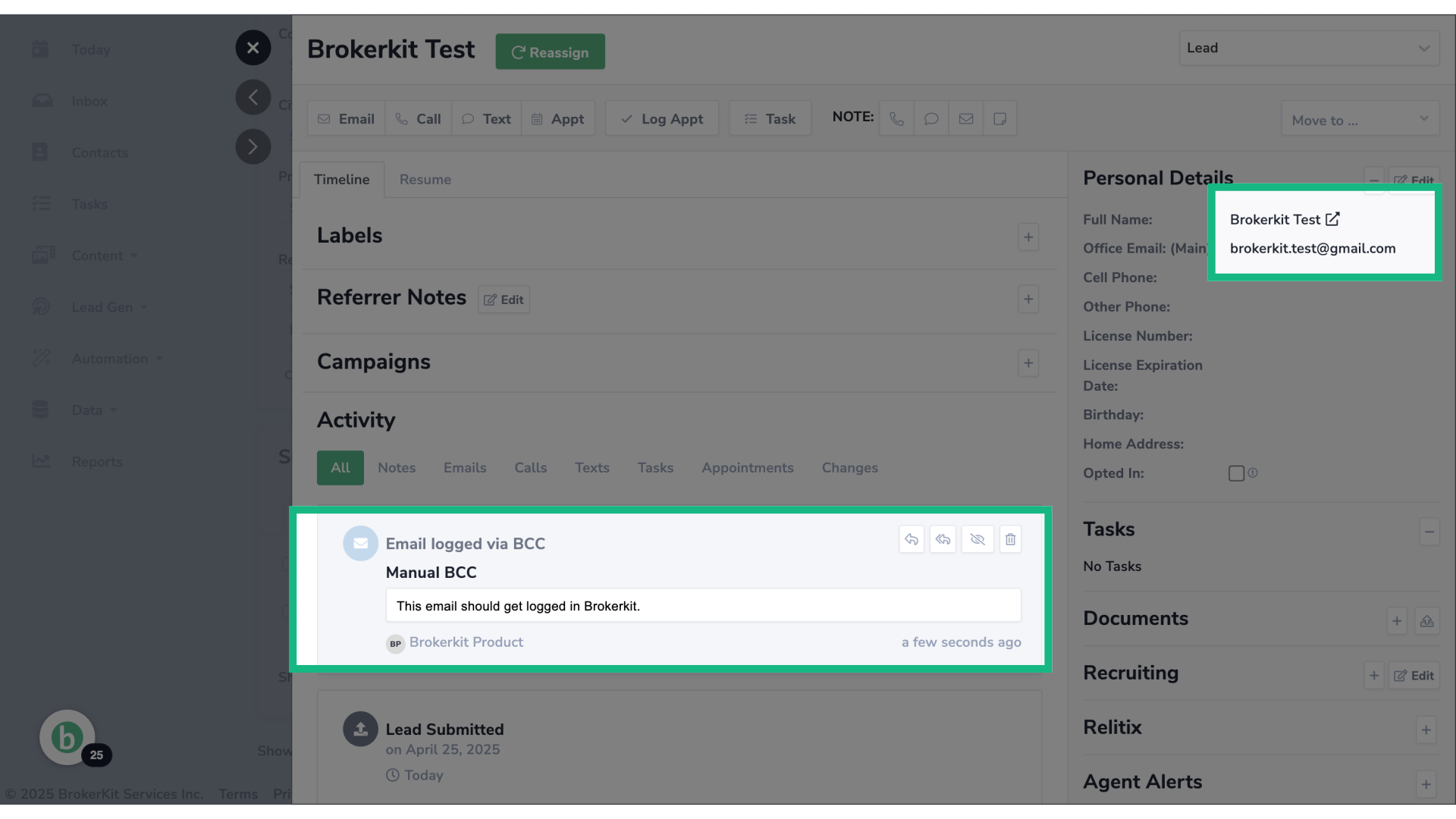
Task: Hide the BCC email from timeline
Action: coord(977,539)
